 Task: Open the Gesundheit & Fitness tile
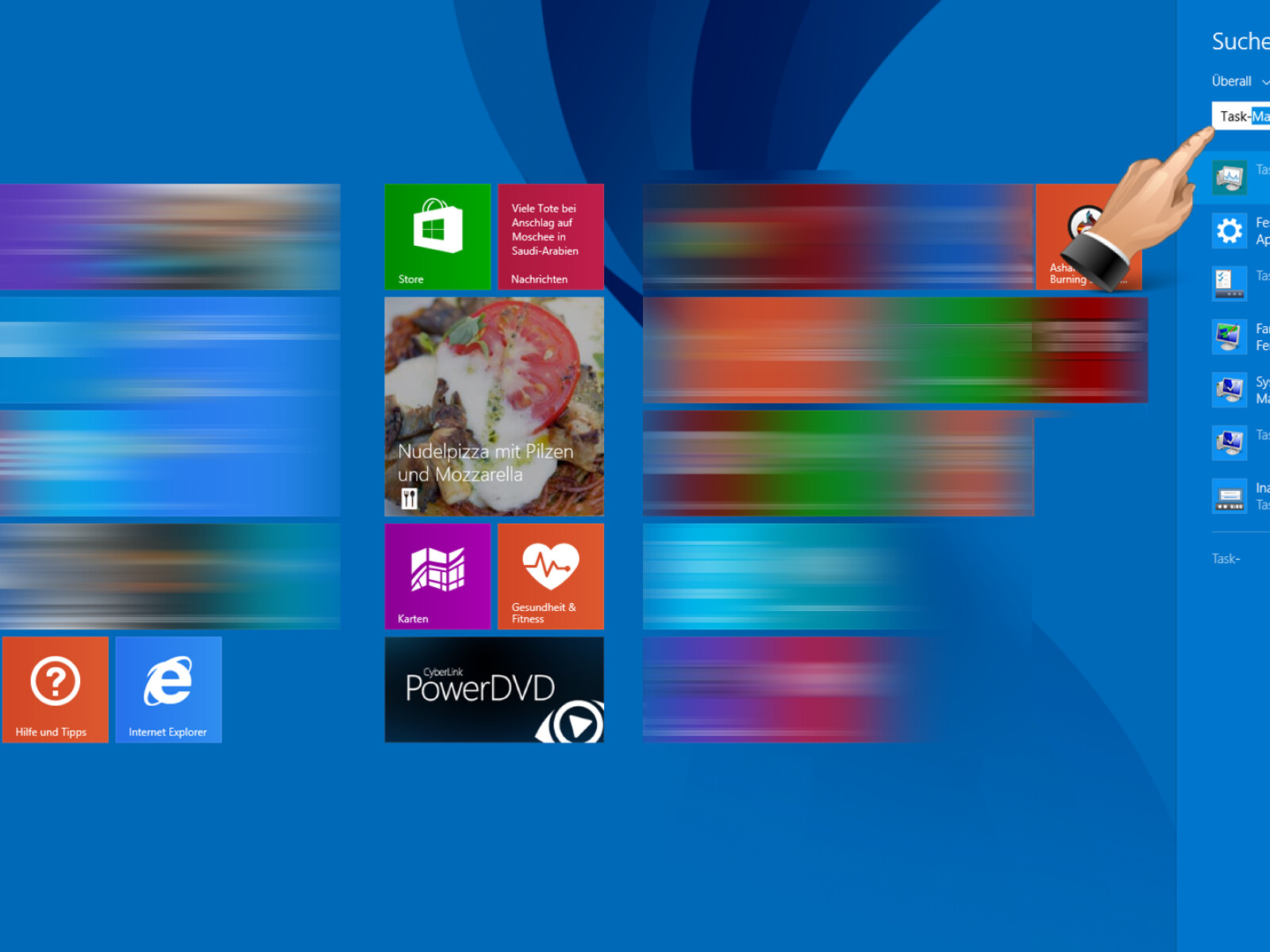[x=551, y=576]
